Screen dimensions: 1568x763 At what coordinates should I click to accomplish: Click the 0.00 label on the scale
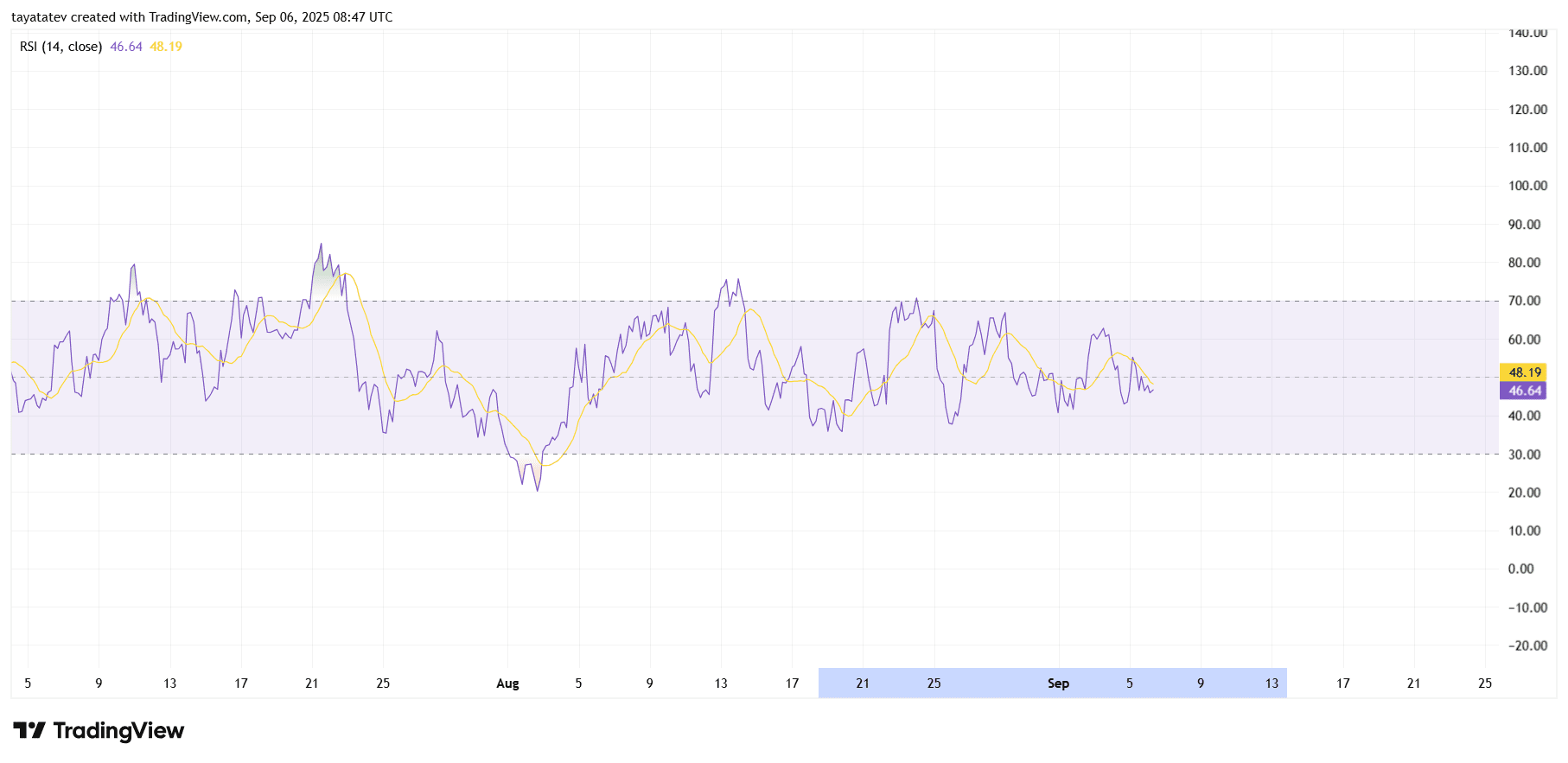point(1520,569)
